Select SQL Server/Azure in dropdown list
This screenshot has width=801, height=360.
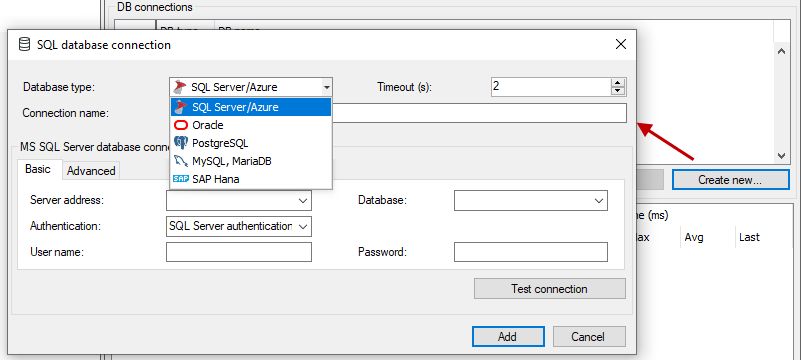[251, 107]
